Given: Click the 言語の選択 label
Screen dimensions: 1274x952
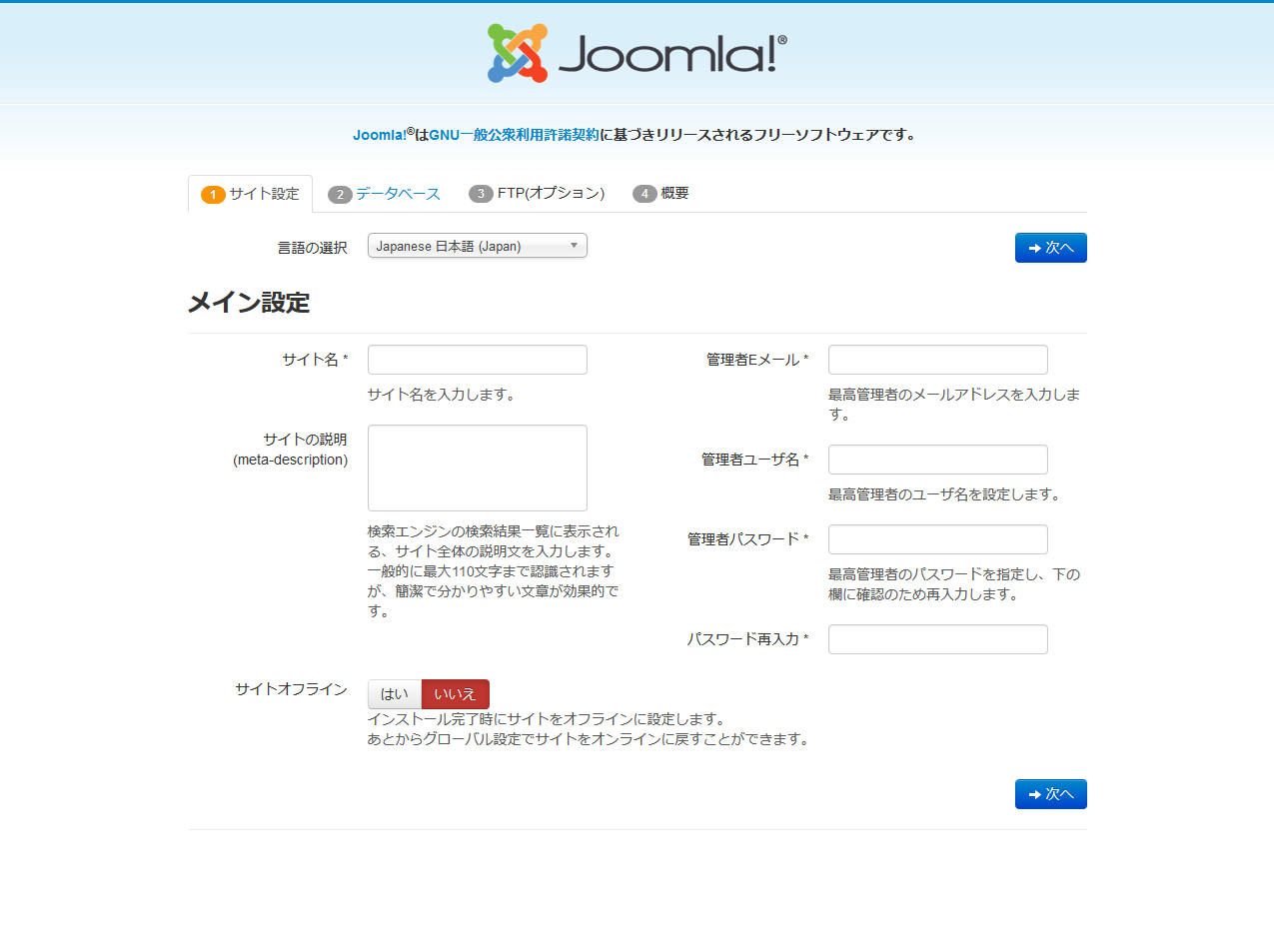Looking at the screenshot, I should (313, 248).
